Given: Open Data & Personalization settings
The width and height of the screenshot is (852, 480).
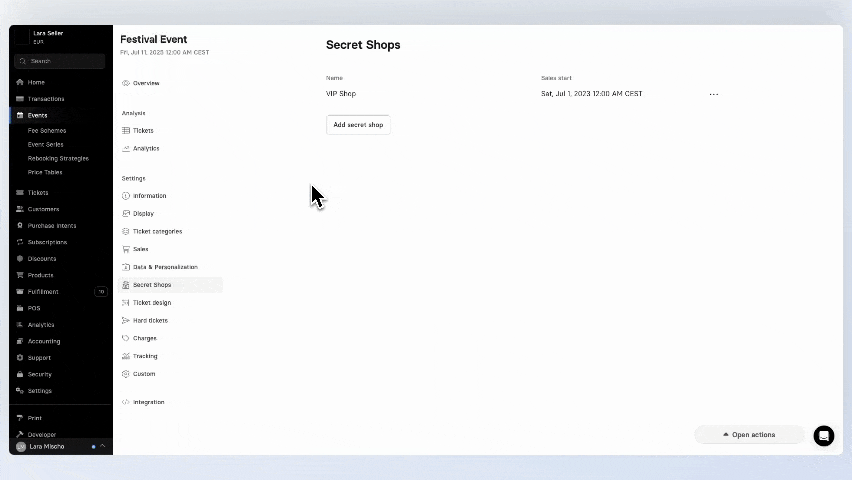Looking at the screenshot, I should pos(165,267).
